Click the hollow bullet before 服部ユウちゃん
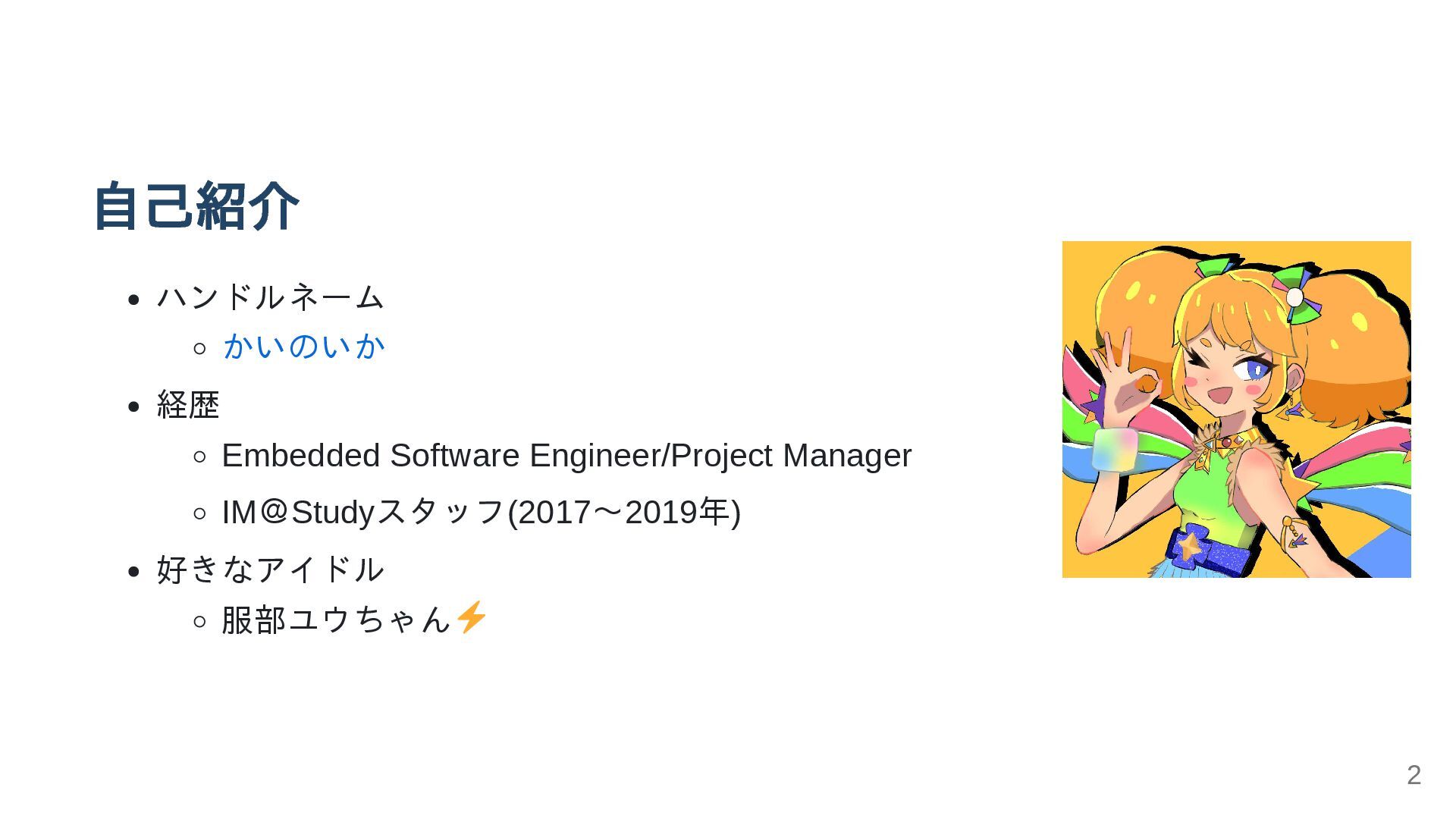The height and width of the screenshot is (819, 1456). point(199,622)
